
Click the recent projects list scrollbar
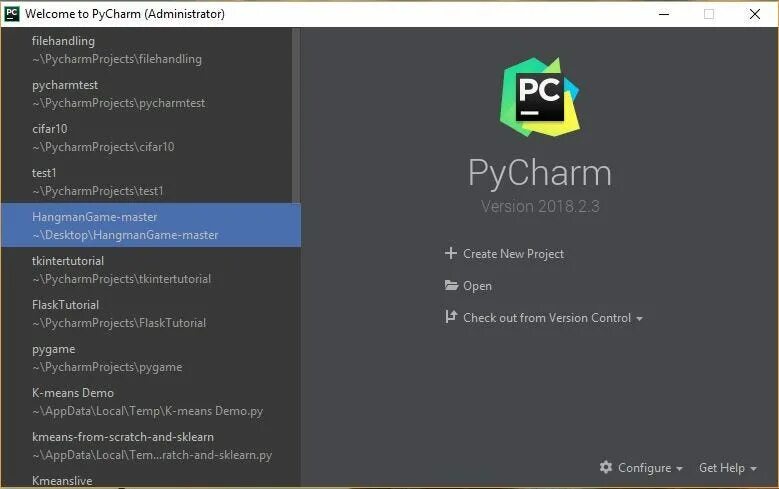296,115
